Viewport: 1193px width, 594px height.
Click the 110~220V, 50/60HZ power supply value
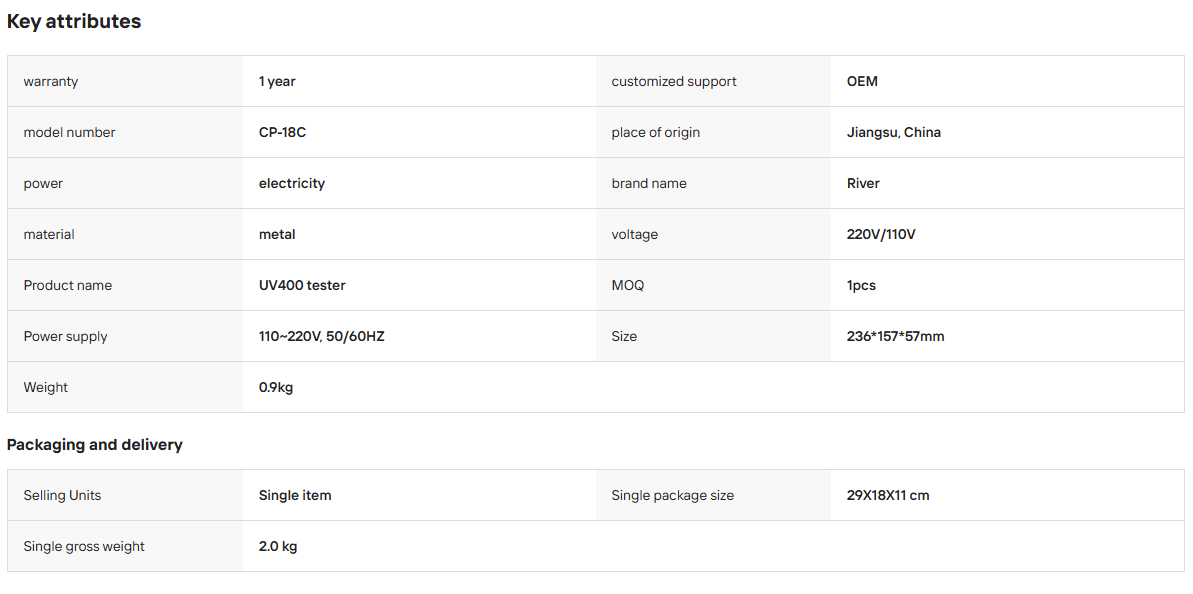321,336
